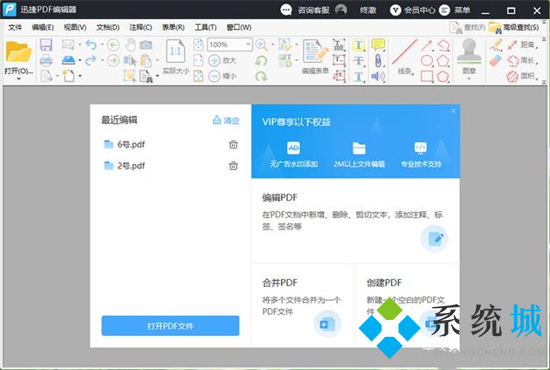Open the 文档(D) menu

pos(108,27)
